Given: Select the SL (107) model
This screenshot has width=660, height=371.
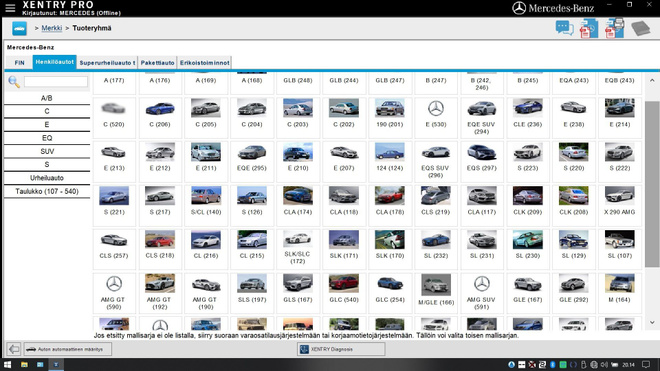Looking at the screenshot, I should click(620, 249).
